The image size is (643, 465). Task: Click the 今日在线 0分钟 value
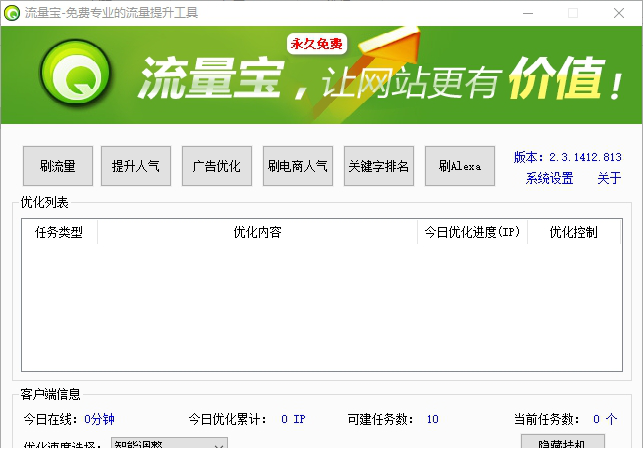[99, 419]
